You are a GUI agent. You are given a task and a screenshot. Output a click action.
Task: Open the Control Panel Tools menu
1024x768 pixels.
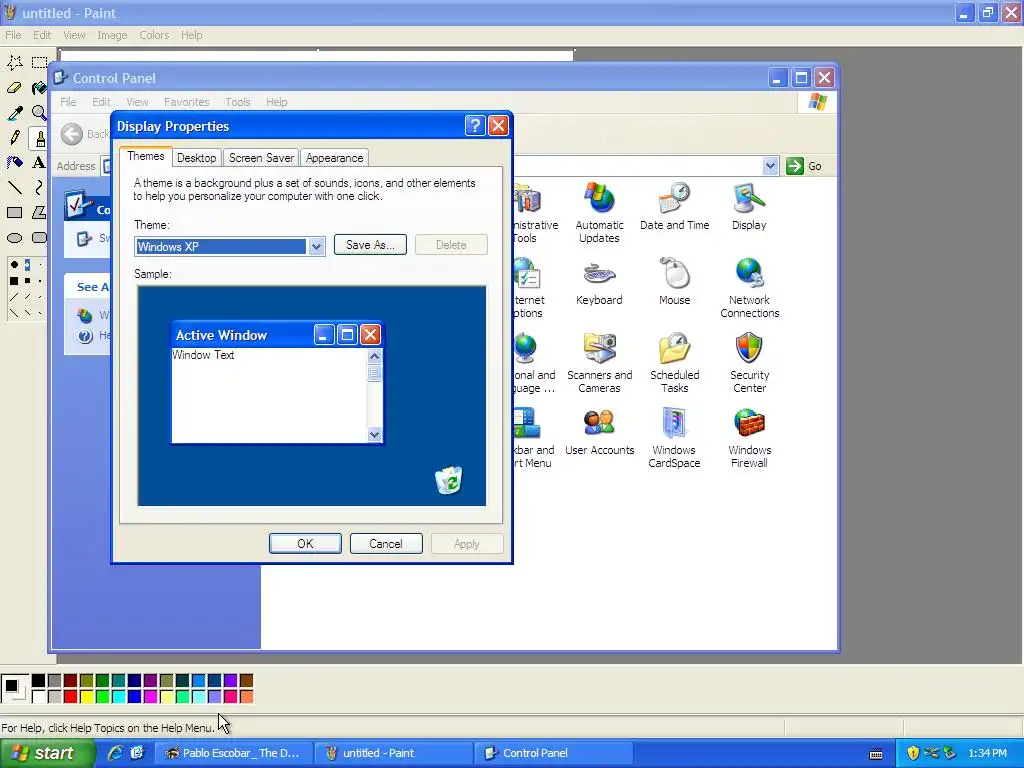(238, 102)
